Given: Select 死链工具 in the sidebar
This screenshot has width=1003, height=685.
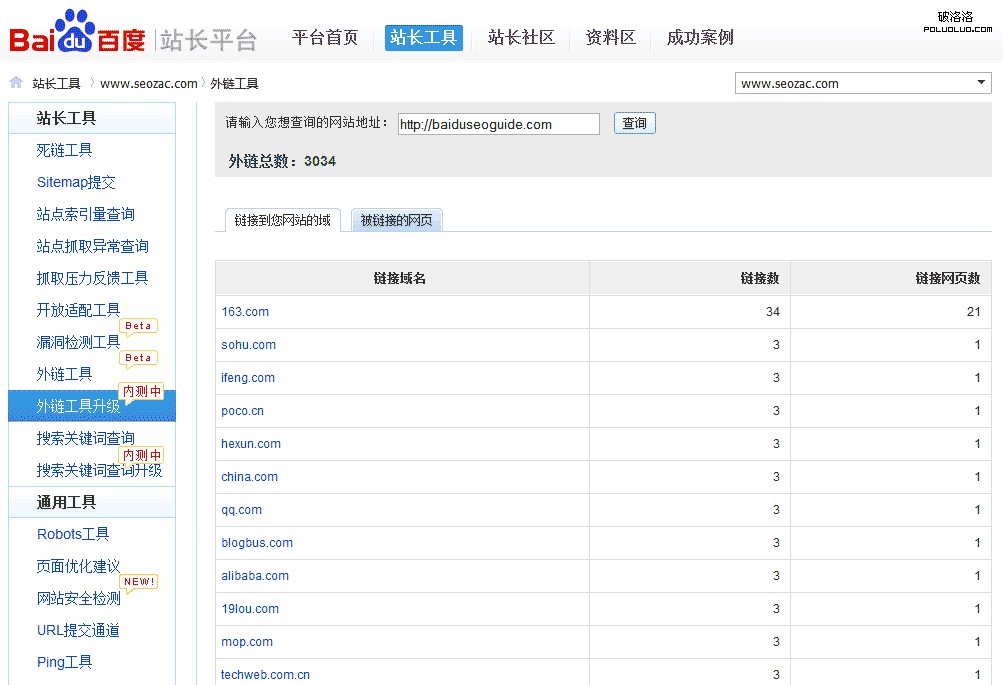Looking at the screenshot, I should point(65,150).
